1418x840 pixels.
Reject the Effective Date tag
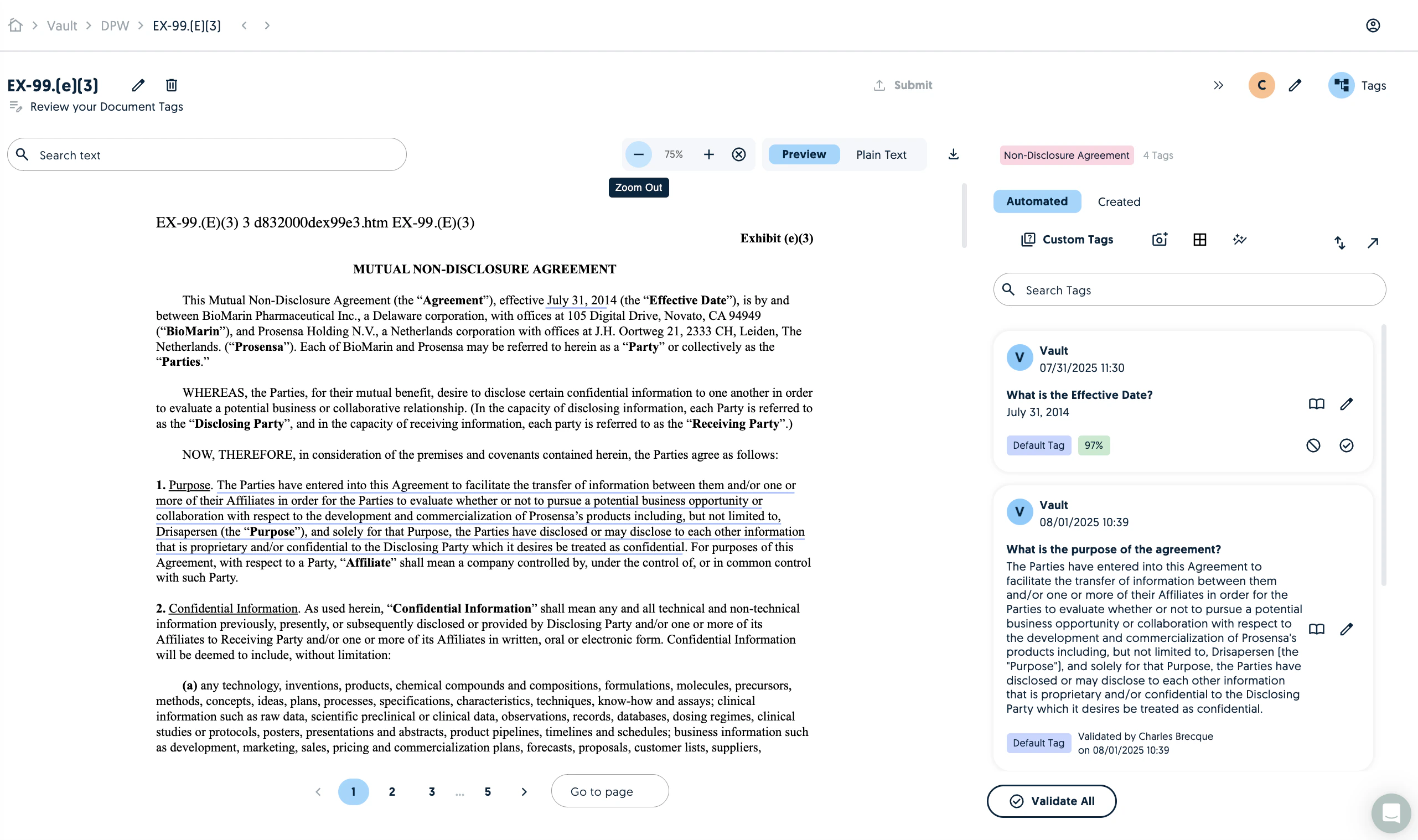1313,445
